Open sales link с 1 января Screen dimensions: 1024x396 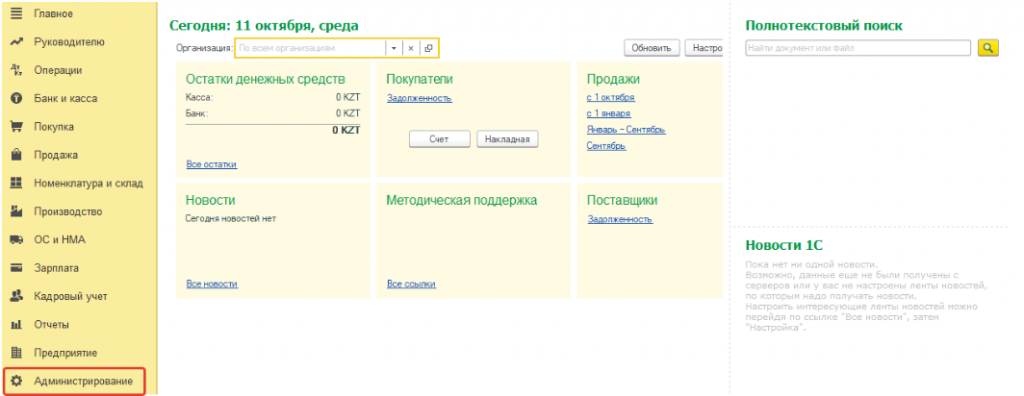click(x=609, y=114)
